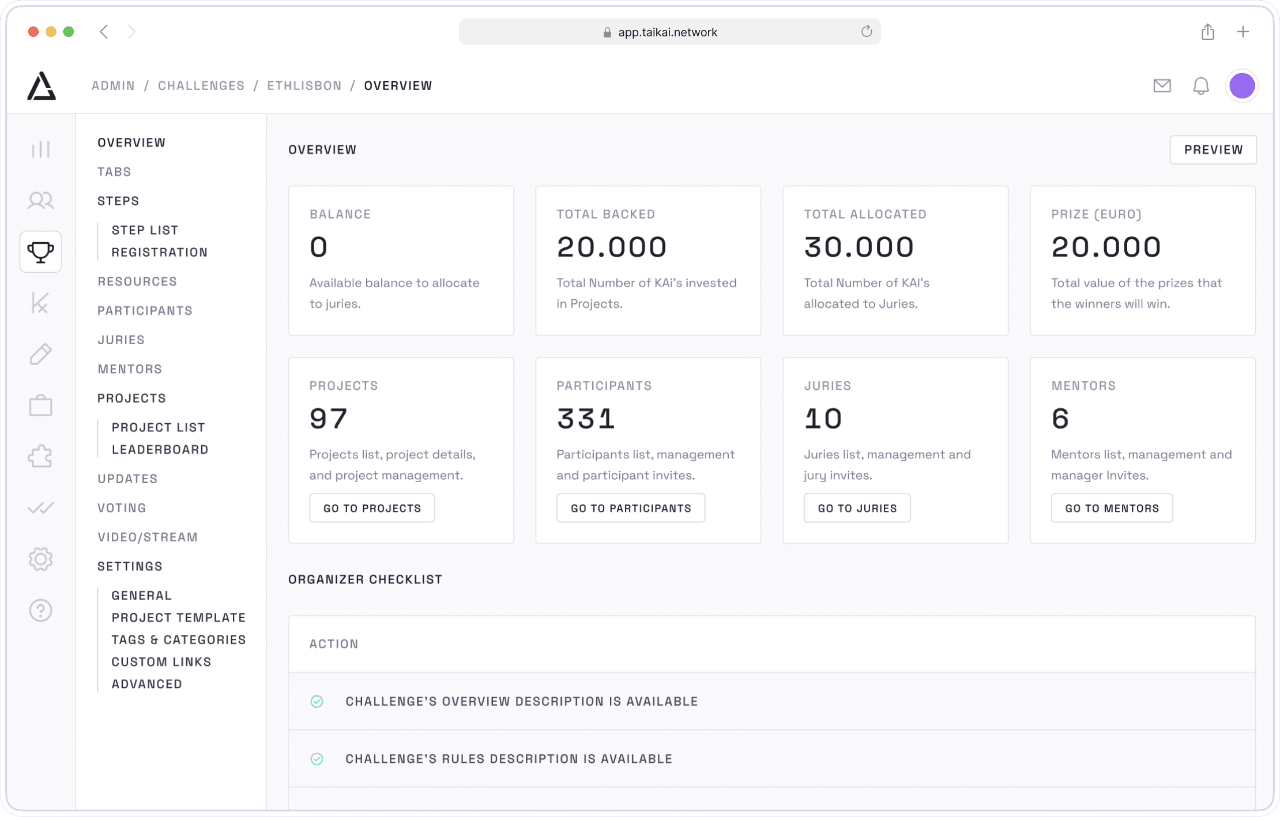Open the purple profile avatar
Viewport: 1280px width, 817px height.
pos(1242,85)
